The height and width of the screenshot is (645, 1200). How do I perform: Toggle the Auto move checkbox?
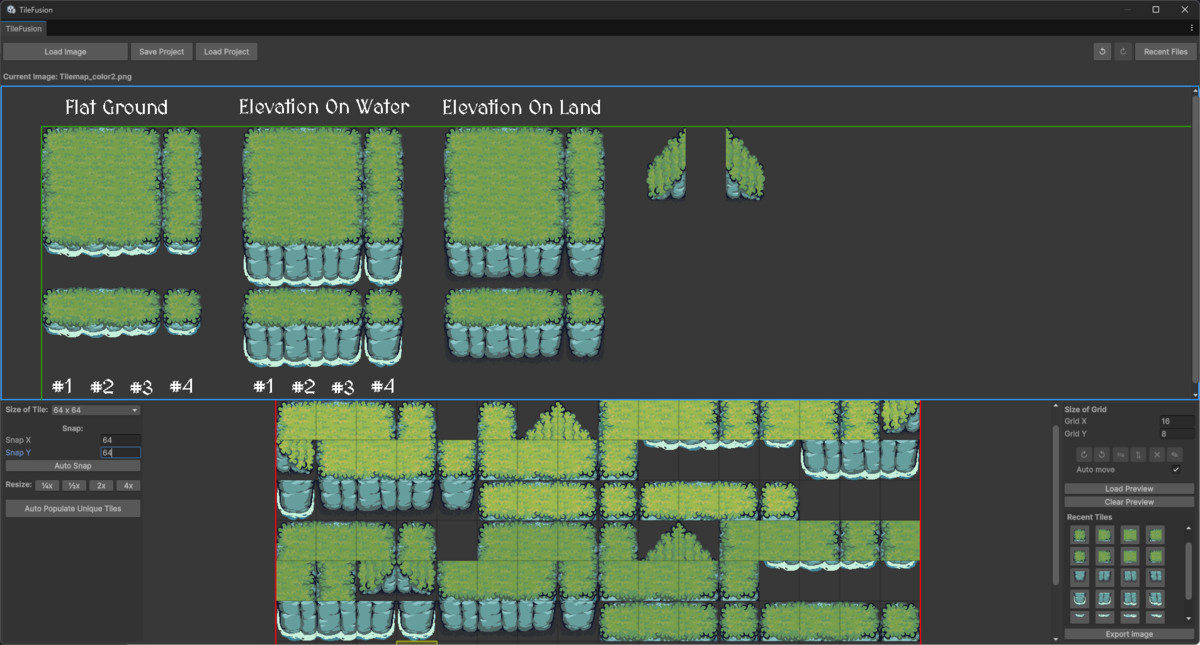(1177, 468)
